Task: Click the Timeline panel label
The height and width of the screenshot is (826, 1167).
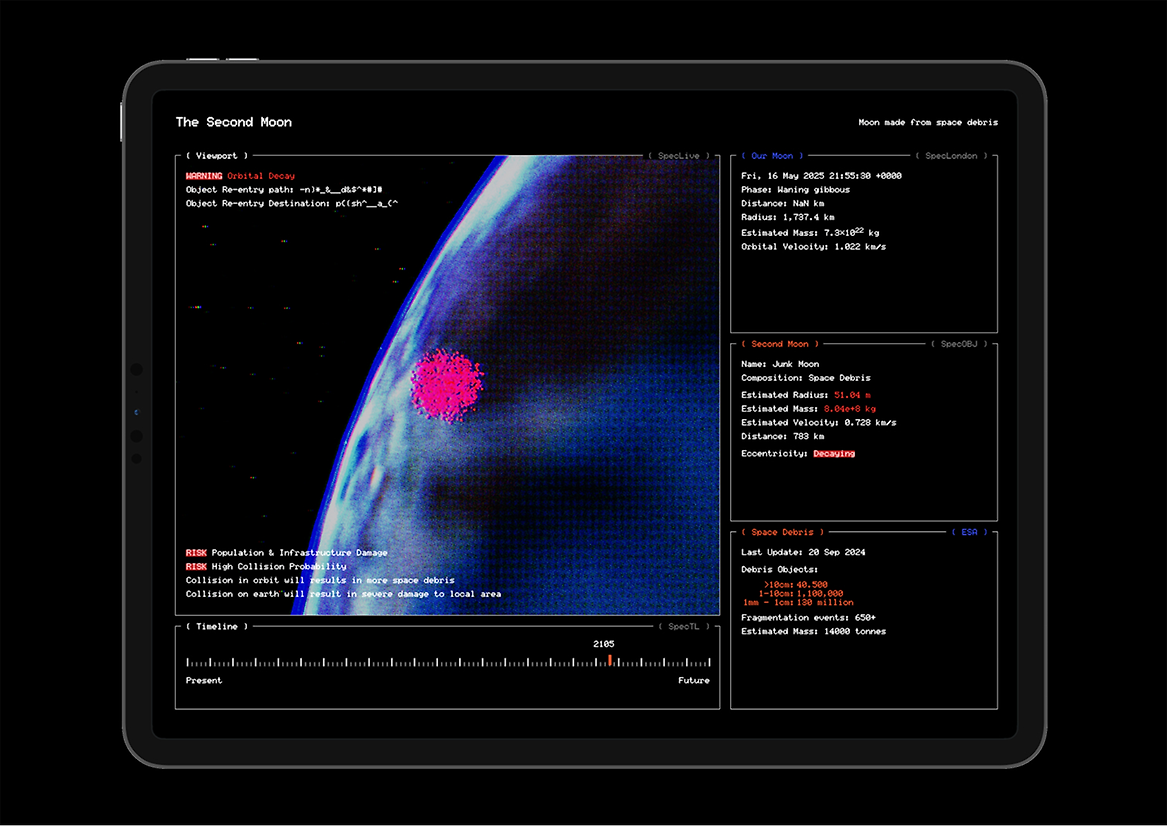Action: tap(217, 627)
